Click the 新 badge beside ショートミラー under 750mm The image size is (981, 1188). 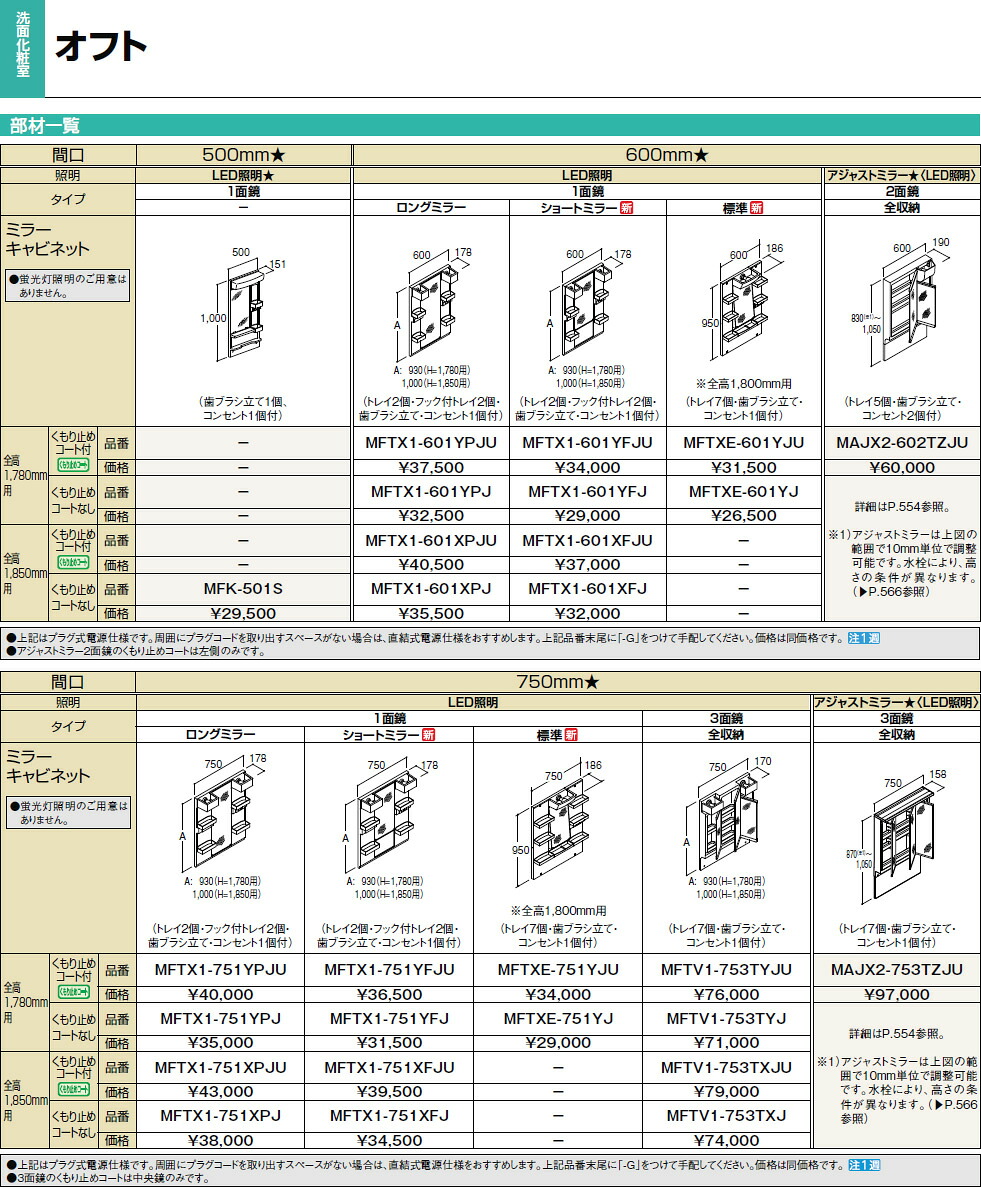coord(429,734)
